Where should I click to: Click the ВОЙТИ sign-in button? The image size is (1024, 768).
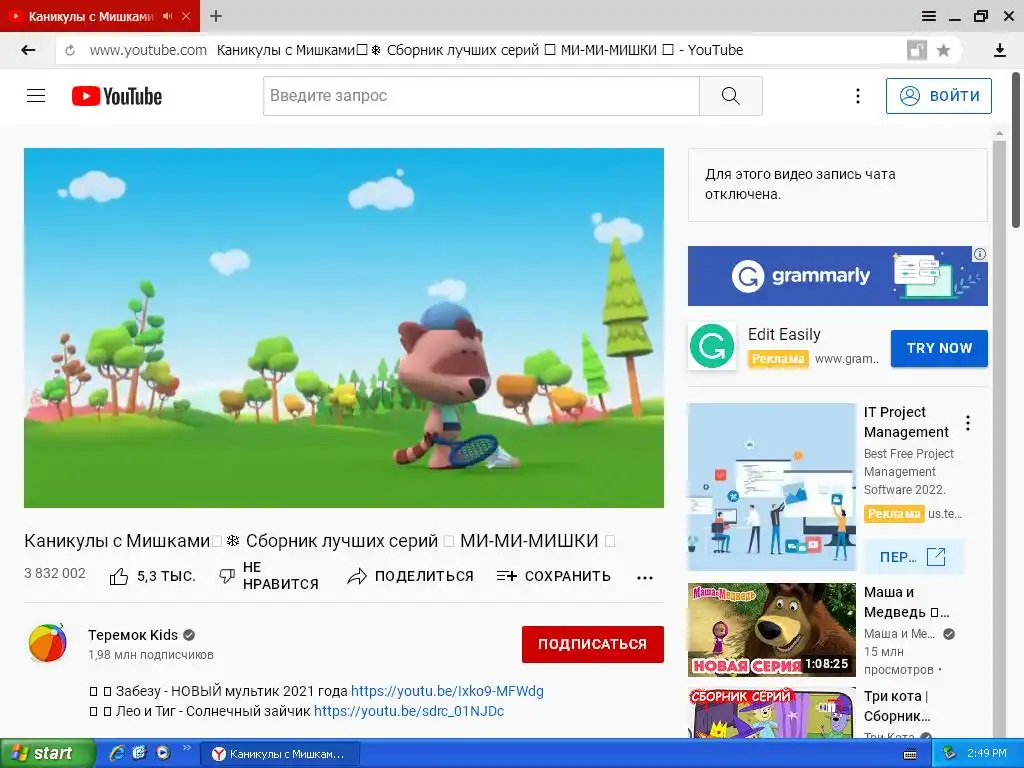click(x=938, y=96)
